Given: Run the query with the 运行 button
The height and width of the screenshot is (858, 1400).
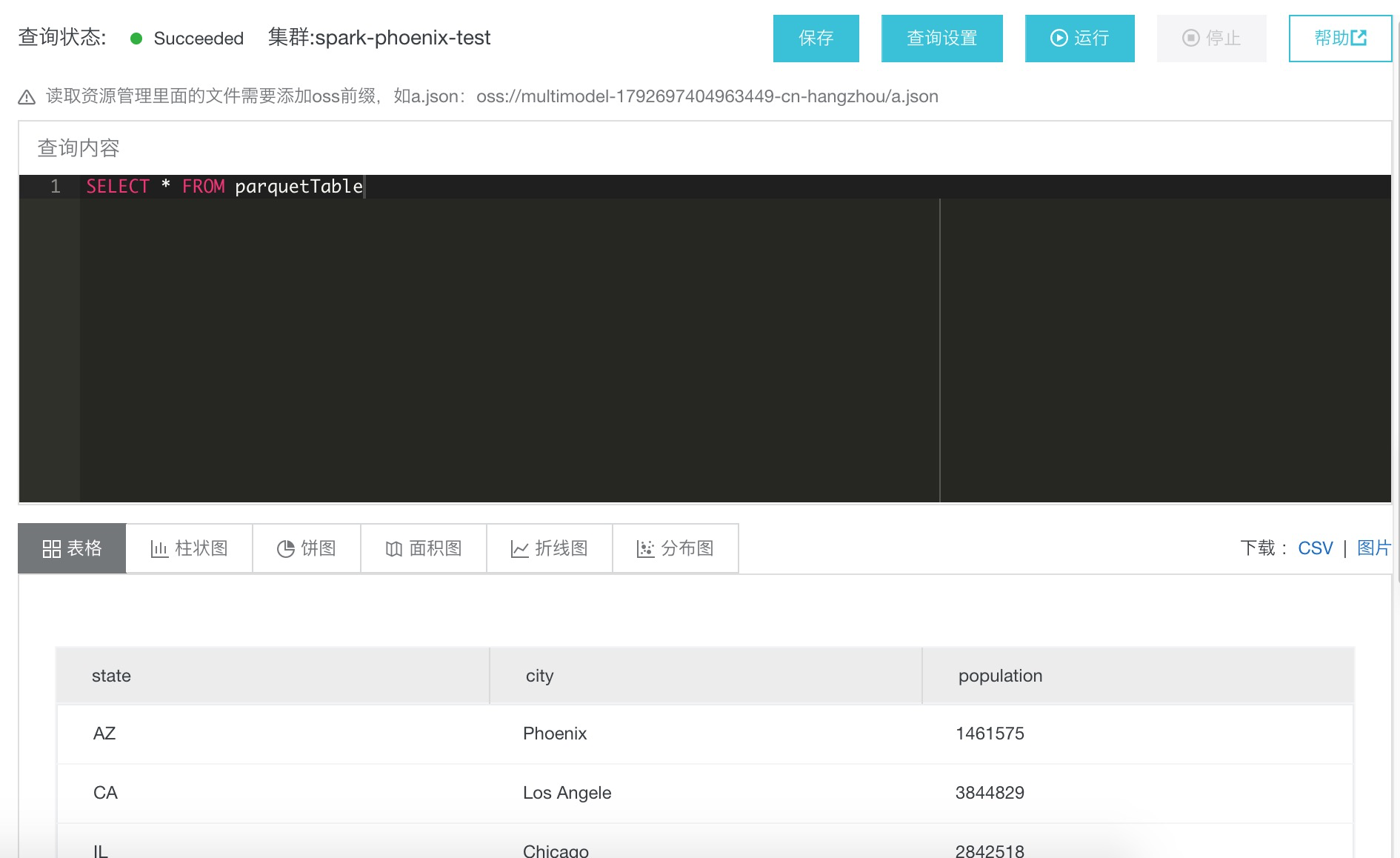Looking at the screenshot, I should coord(1079,38).
